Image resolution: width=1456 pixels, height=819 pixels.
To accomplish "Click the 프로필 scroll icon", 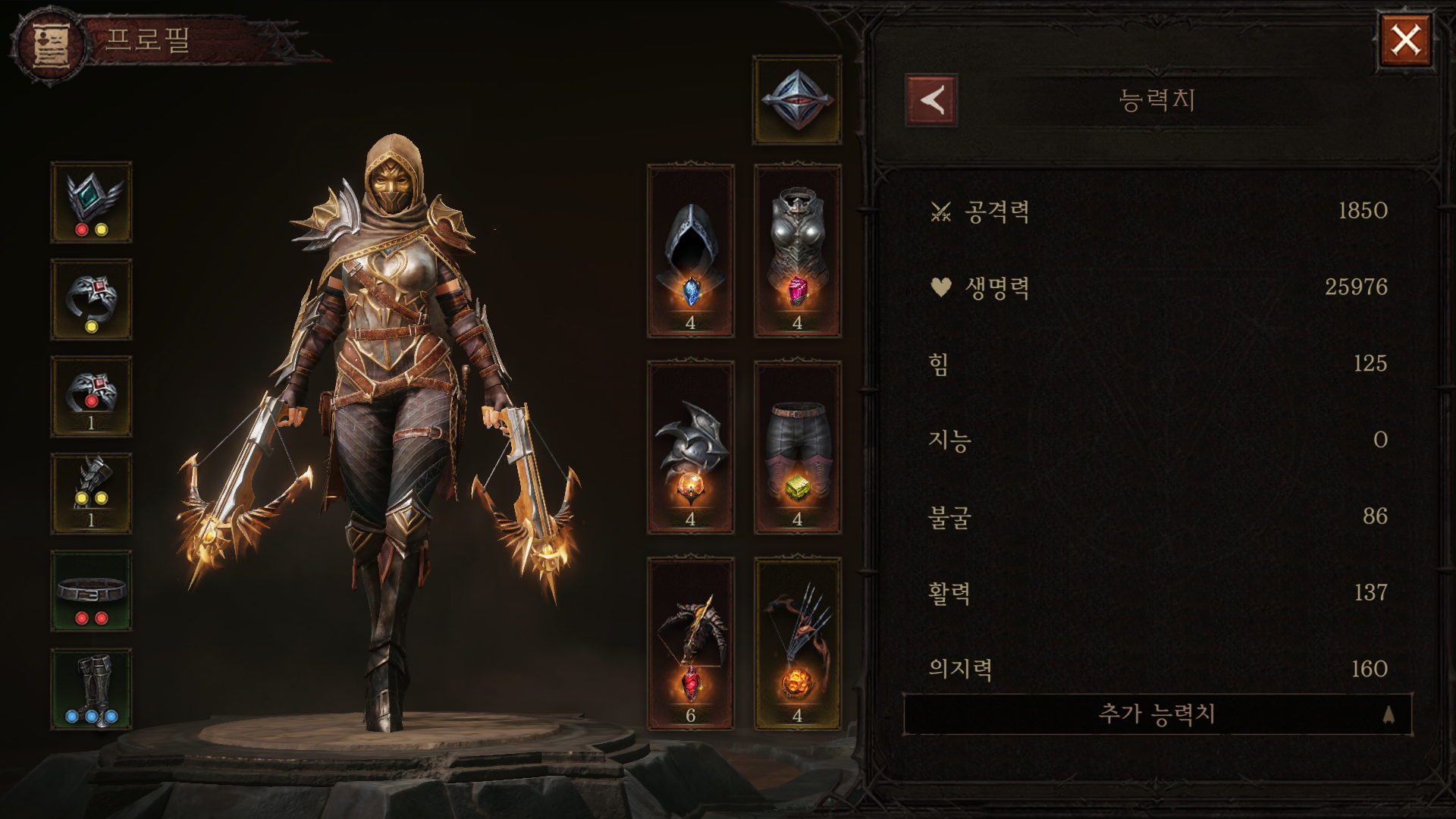I will click(51, 44).
